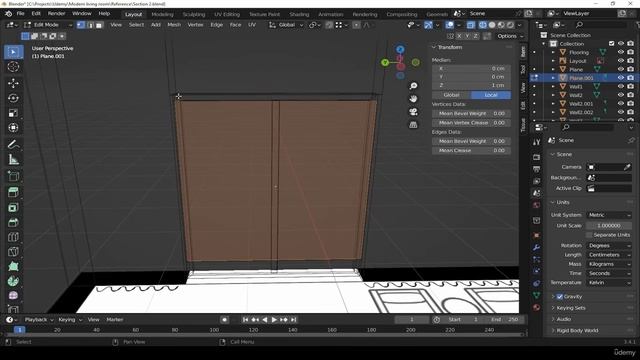
Task: Open the Material properties tab
Action: (536, 307)
